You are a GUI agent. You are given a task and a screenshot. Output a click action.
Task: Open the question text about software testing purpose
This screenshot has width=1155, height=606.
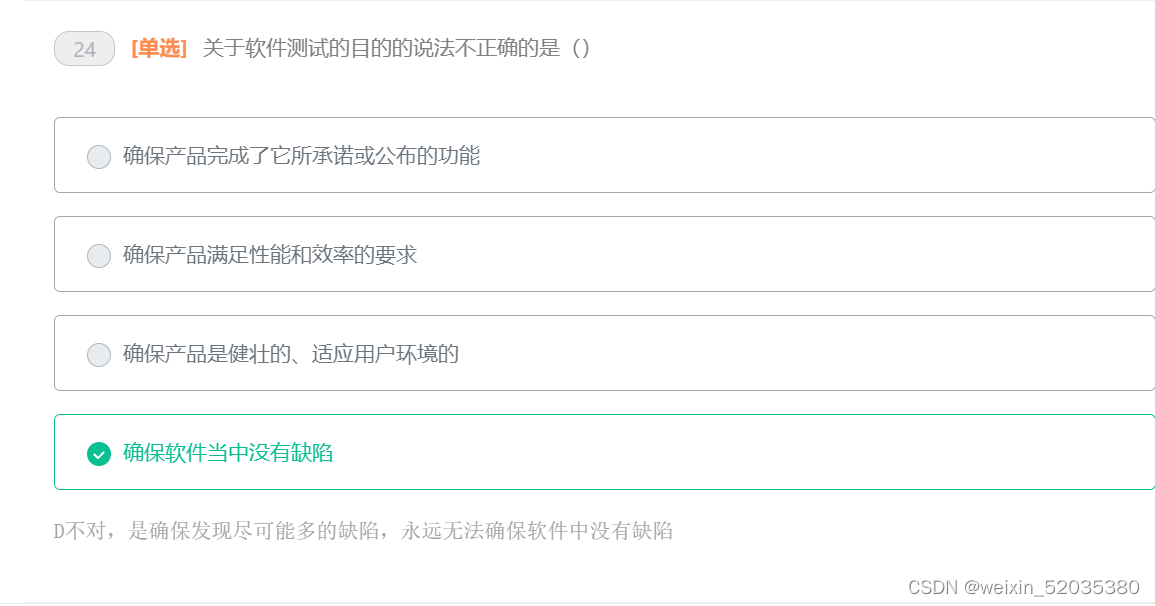[395, 46]
